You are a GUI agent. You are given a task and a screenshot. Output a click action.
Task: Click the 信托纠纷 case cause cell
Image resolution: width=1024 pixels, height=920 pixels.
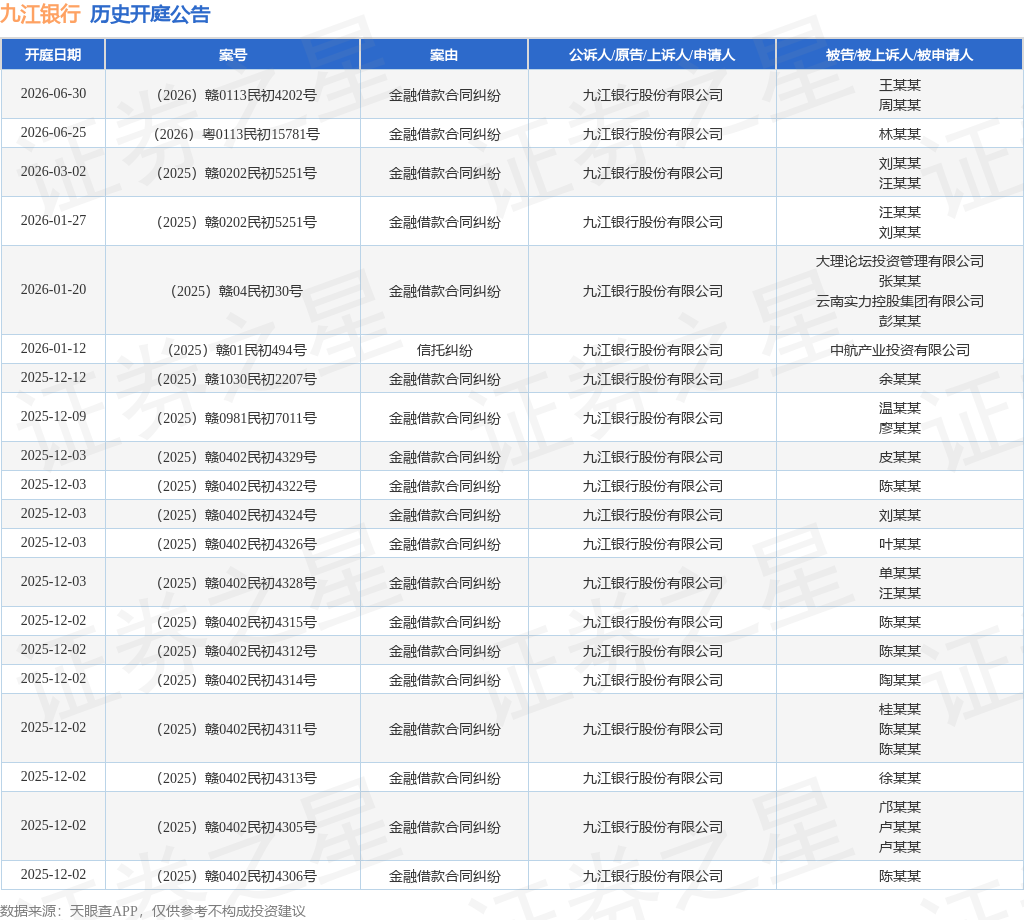(444, 350)
